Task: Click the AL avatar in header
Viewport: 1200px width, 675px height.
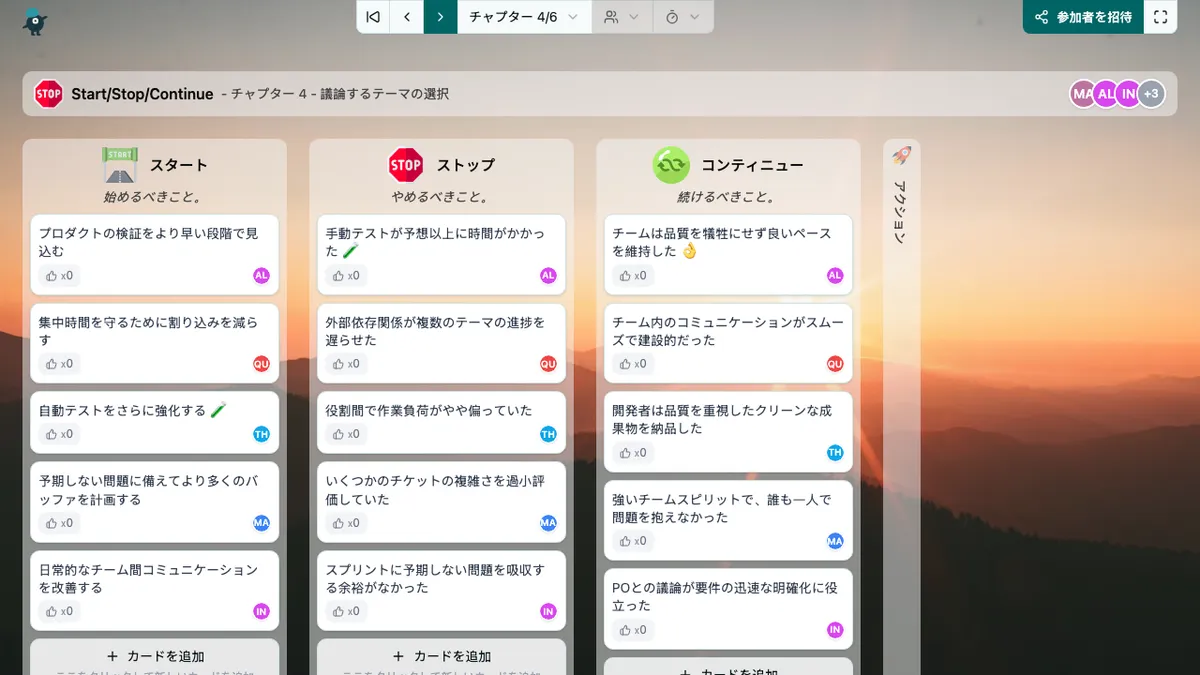Action: tap(1106, 94)
